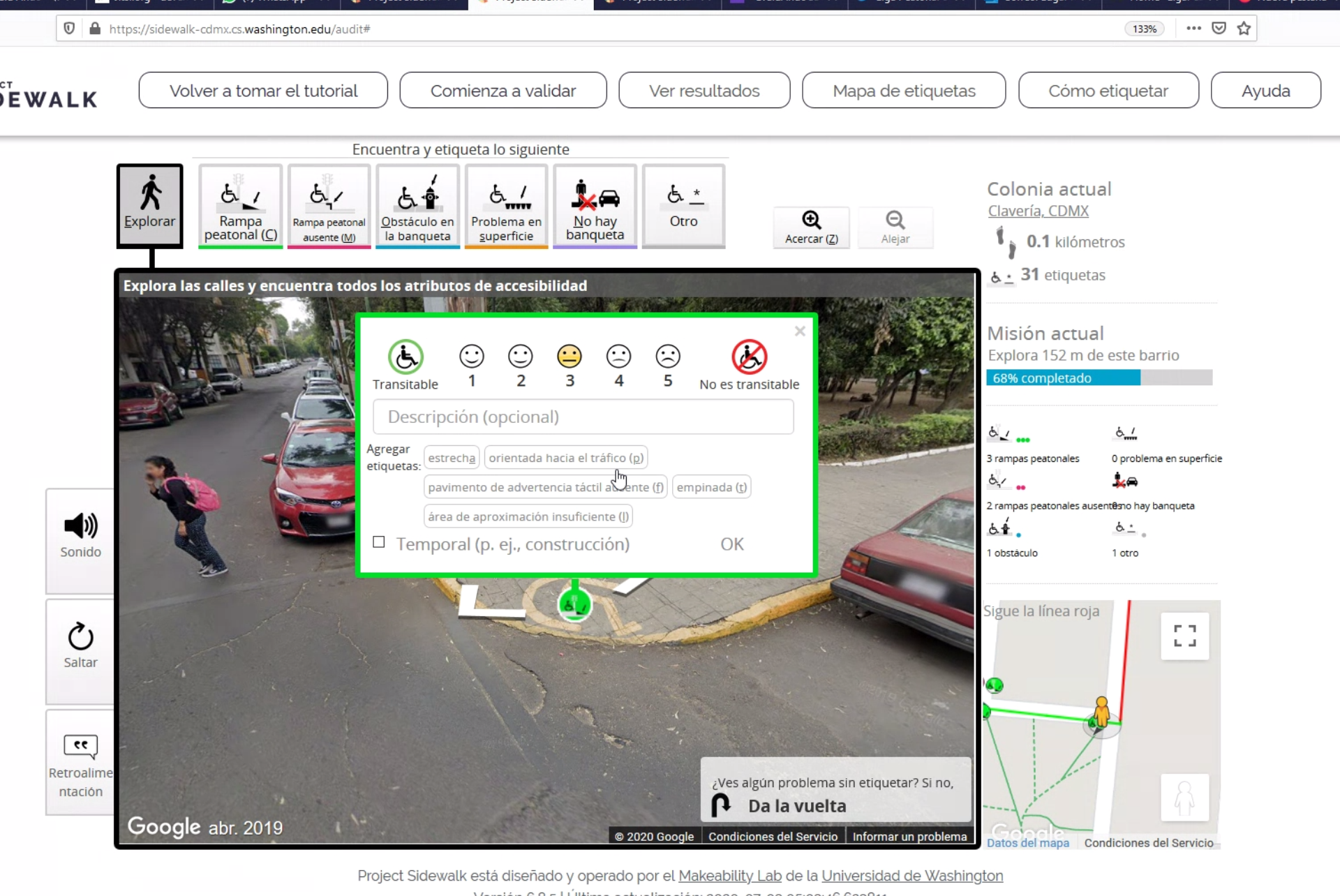Click OK in the rating popup
The height and width of the screenshot is (896, 1340).
[731, 544]
